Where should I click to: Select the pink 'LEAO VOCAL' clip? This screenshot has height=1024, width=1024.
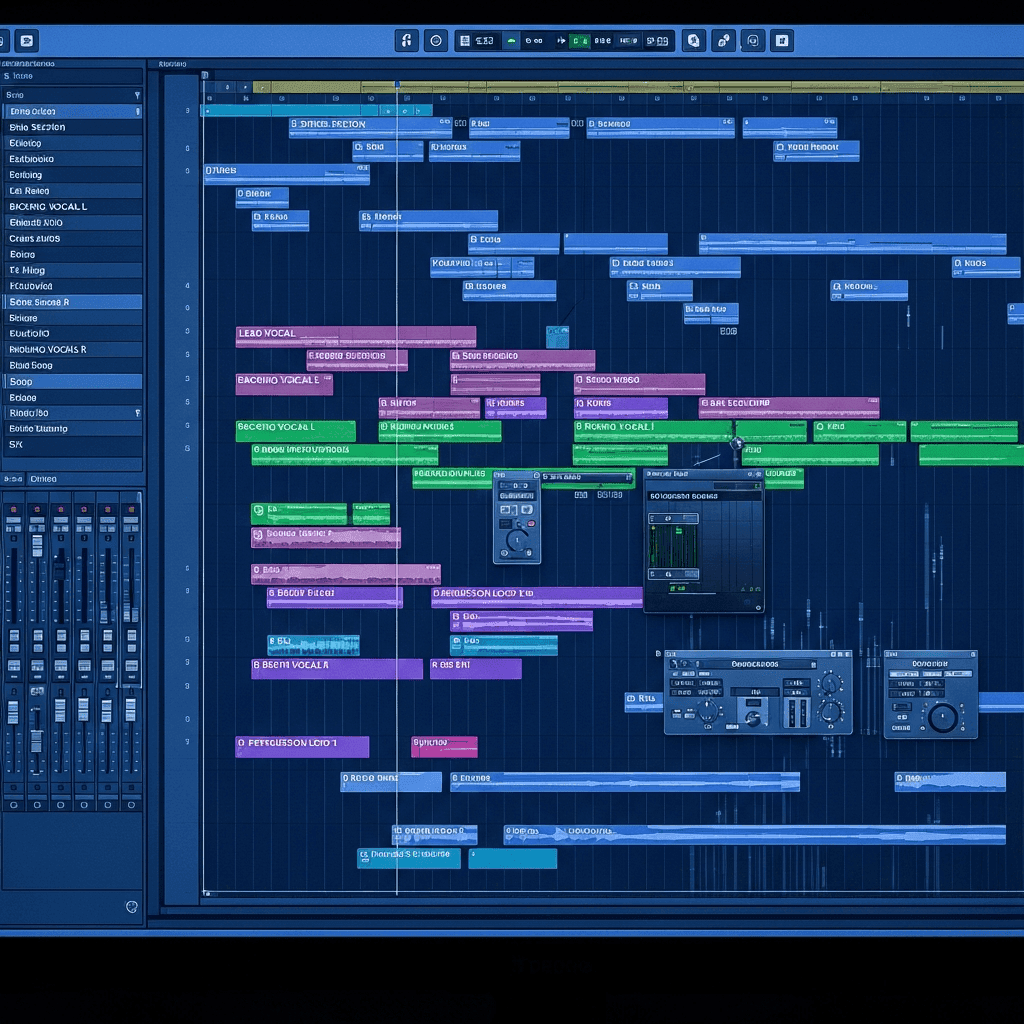click(x=356, y=336)
